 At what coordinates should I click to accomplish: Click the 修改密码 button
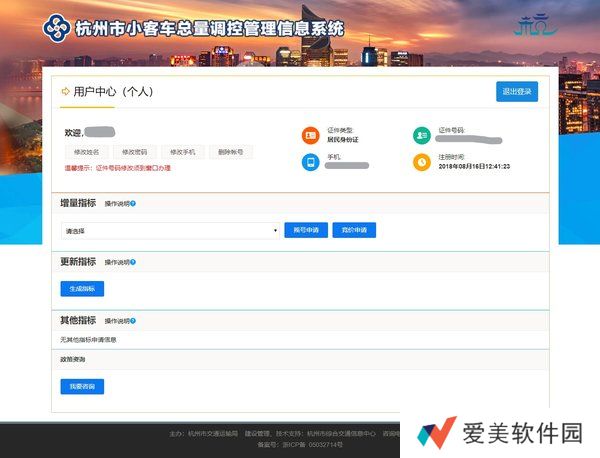tap(135, 152)
